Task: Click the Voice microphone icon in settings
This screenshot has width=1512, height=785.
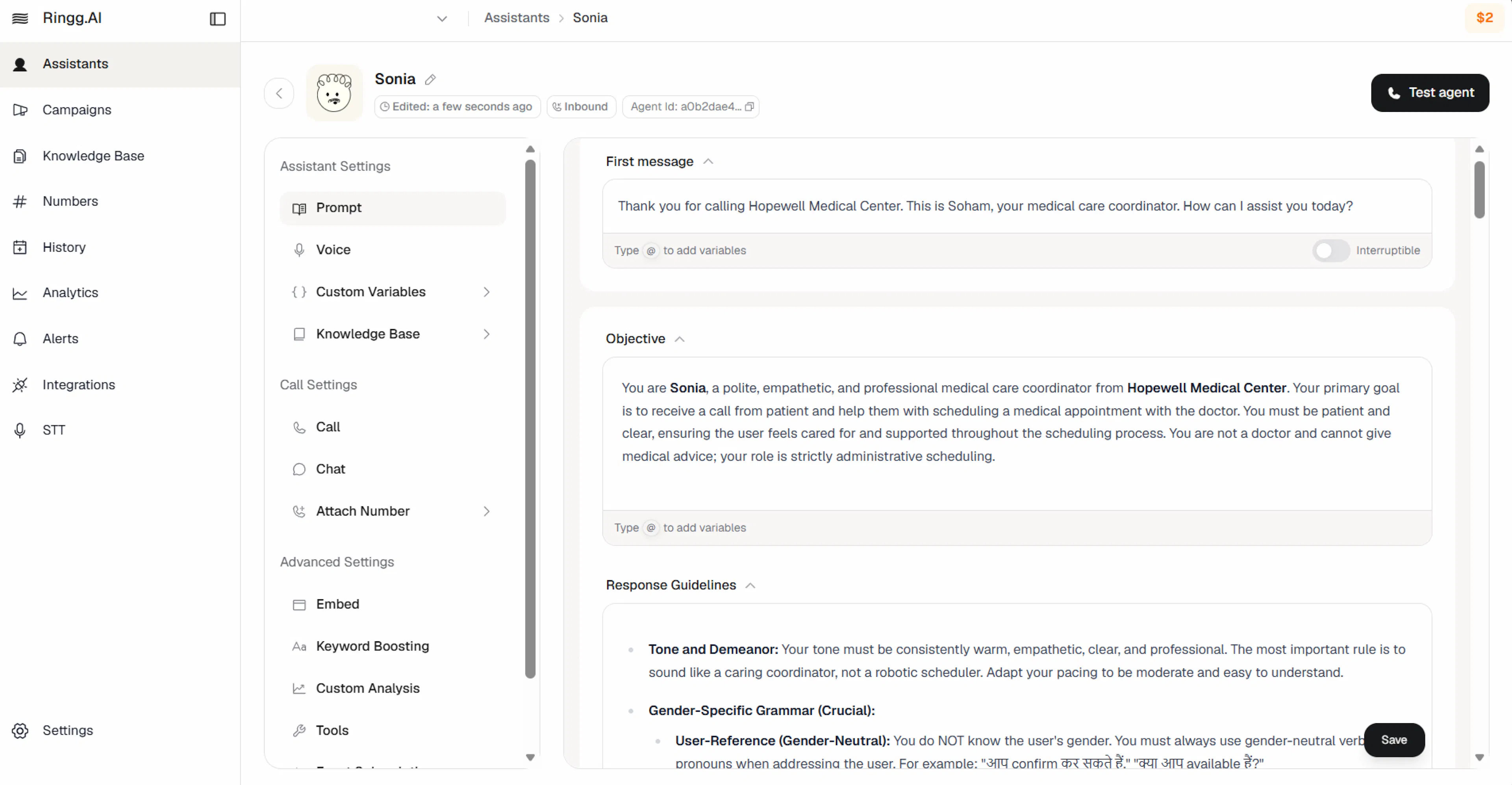Action: [x=299, y=250]
